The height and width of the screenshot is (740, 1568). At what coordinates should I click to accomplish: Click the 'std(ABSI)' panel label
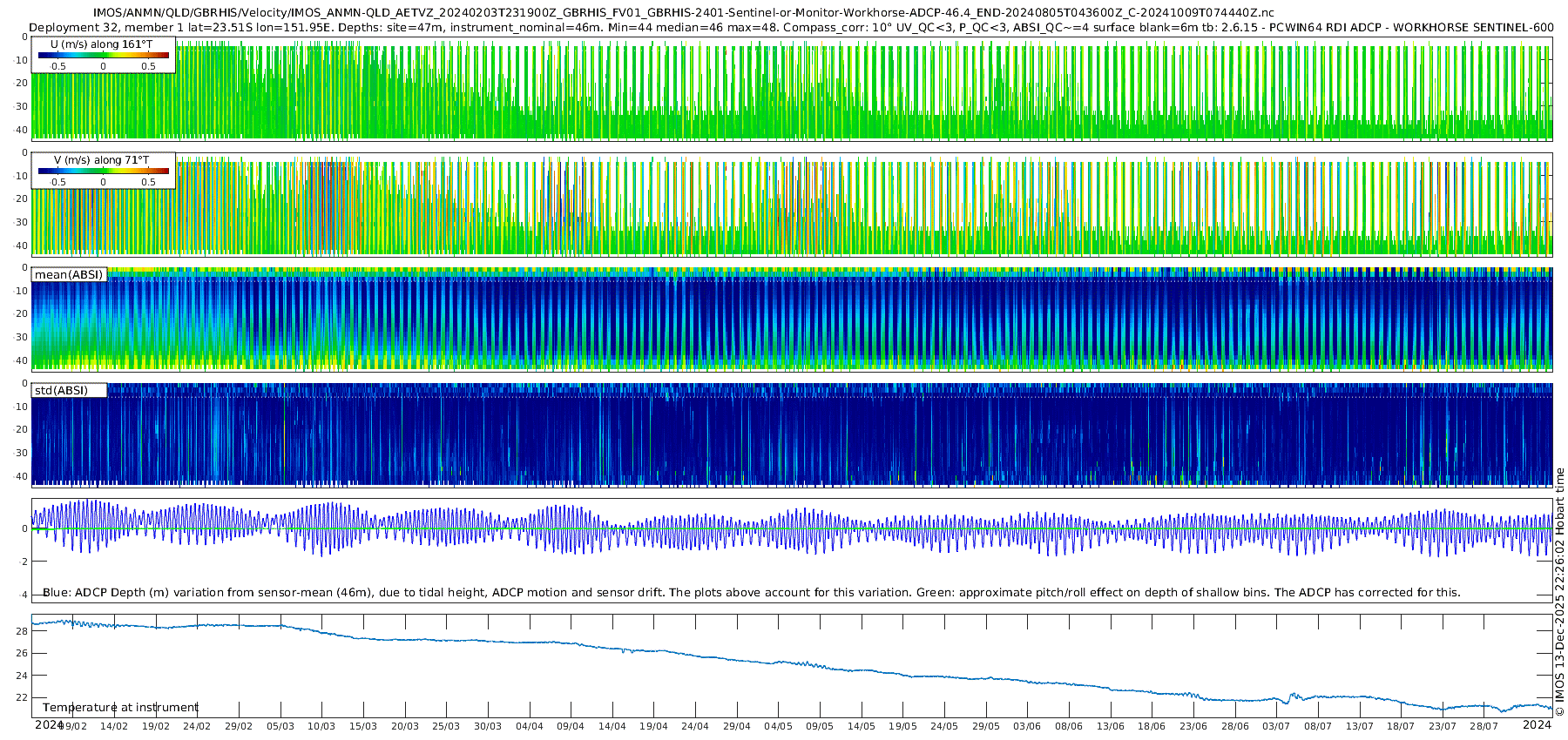61,391
